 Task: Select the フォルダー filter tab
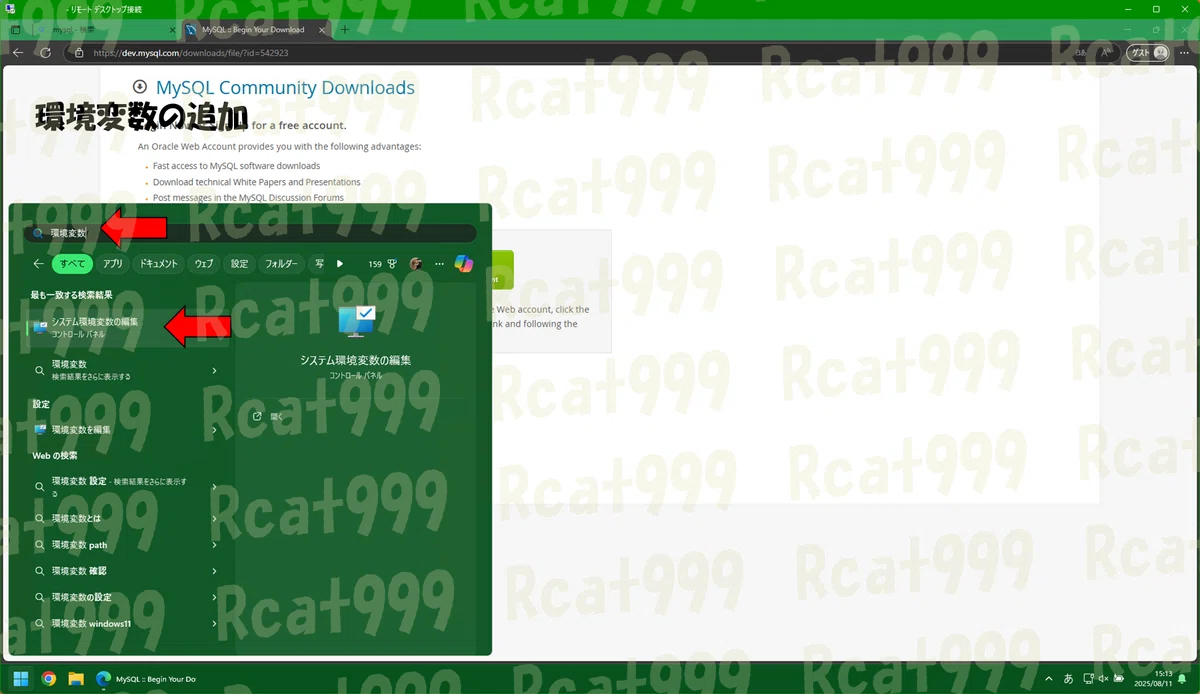281,264
